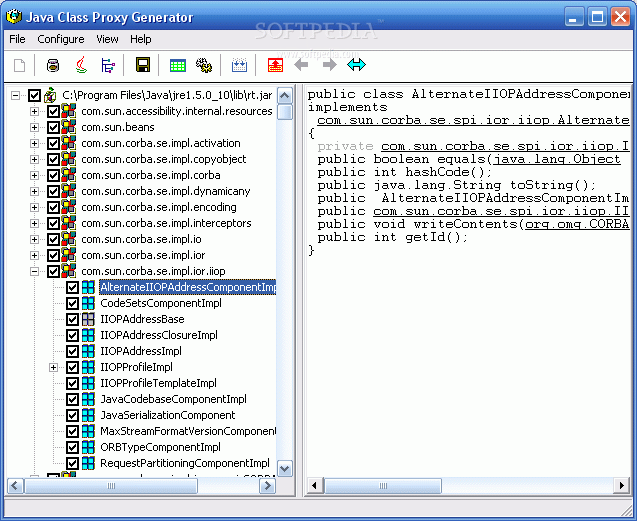
Task: Collapse the rt.jar root node
Action: (x=15, y=96)
